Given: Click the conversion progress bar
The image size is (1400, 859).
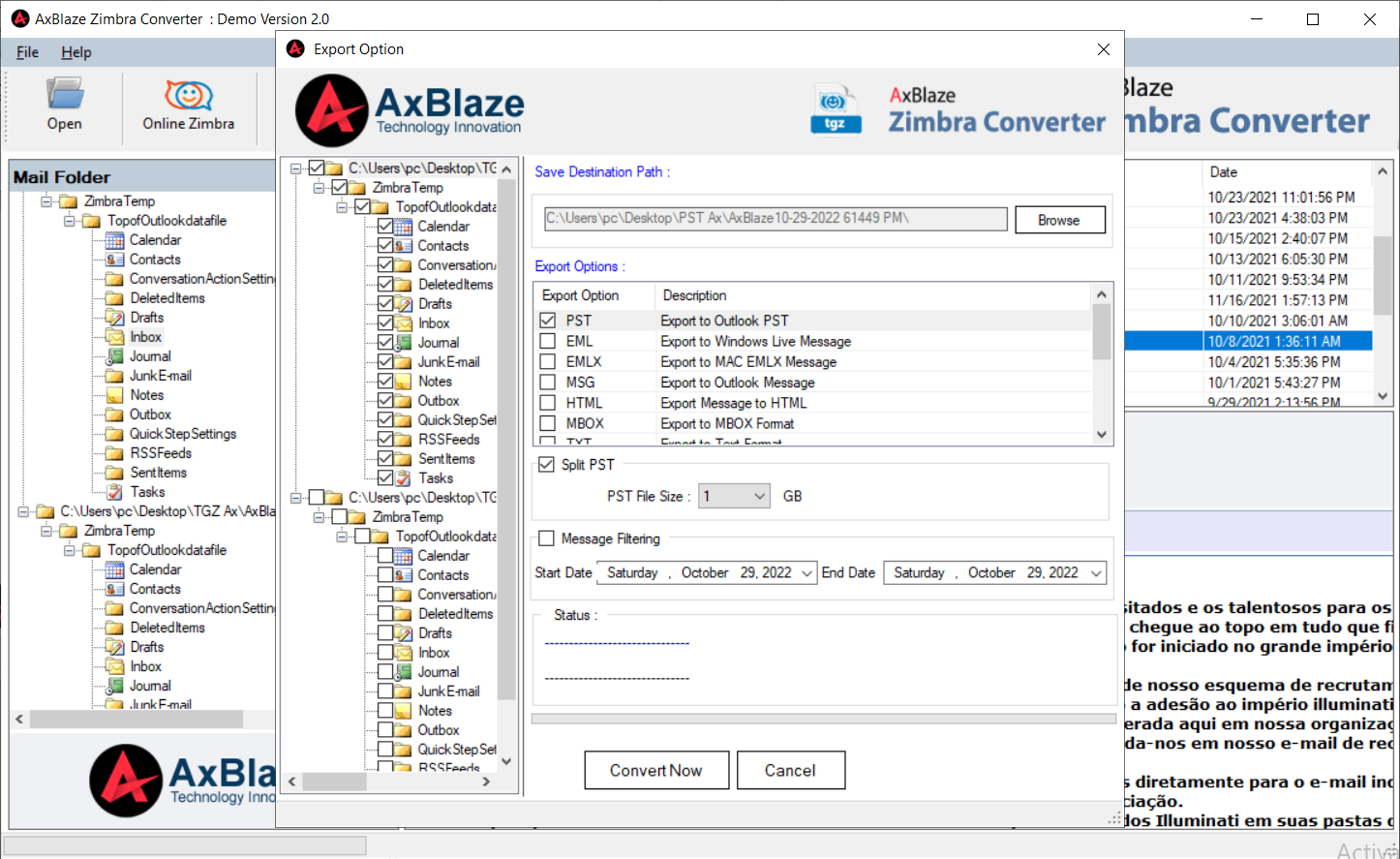Looking at the screenshot, I should click(x=824, y=719).
